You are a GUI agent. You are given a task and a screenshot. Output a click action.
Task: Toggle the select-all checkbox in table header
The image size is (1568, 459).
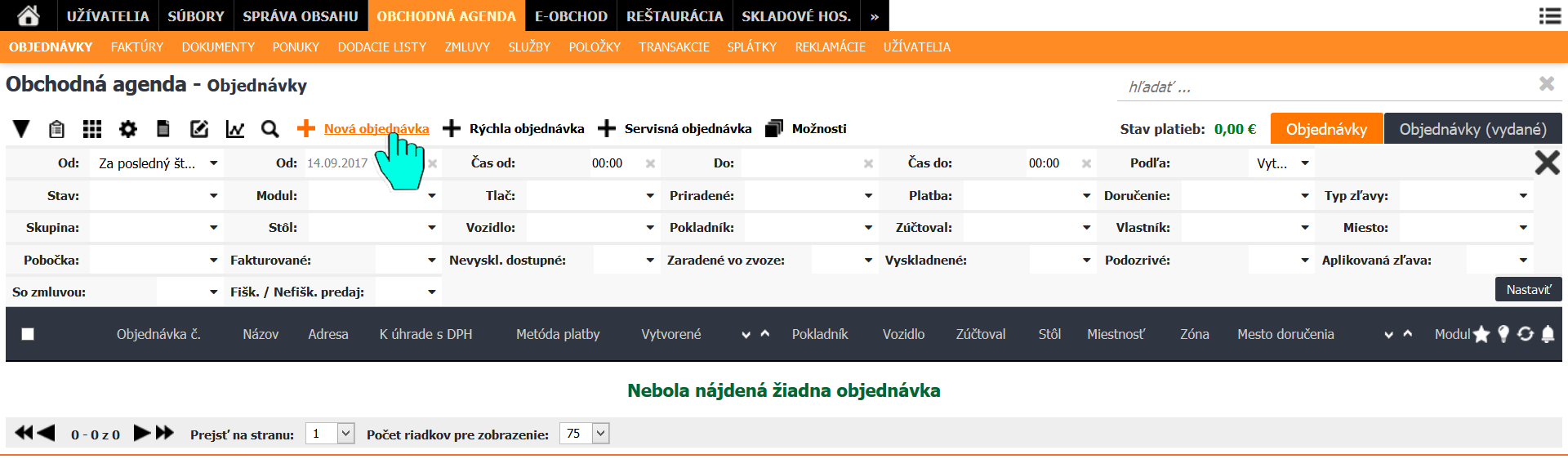point(28,334)
